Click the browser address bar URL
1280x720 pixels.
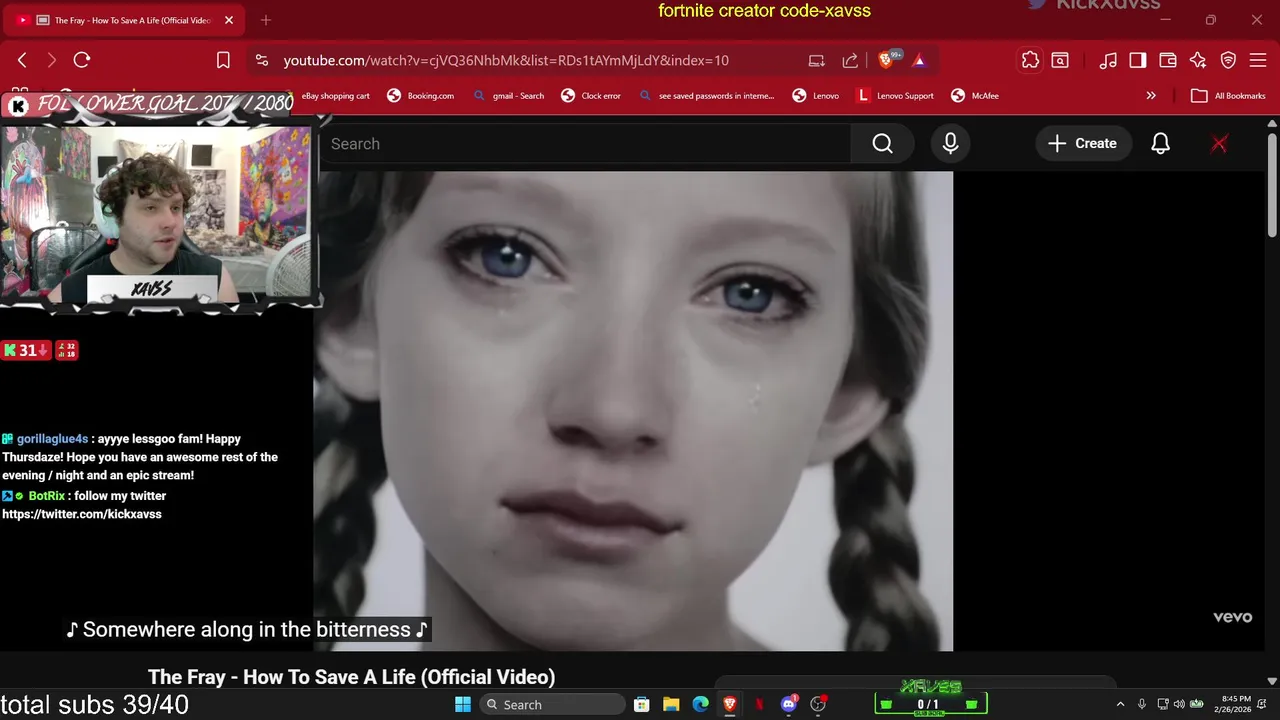506,60
